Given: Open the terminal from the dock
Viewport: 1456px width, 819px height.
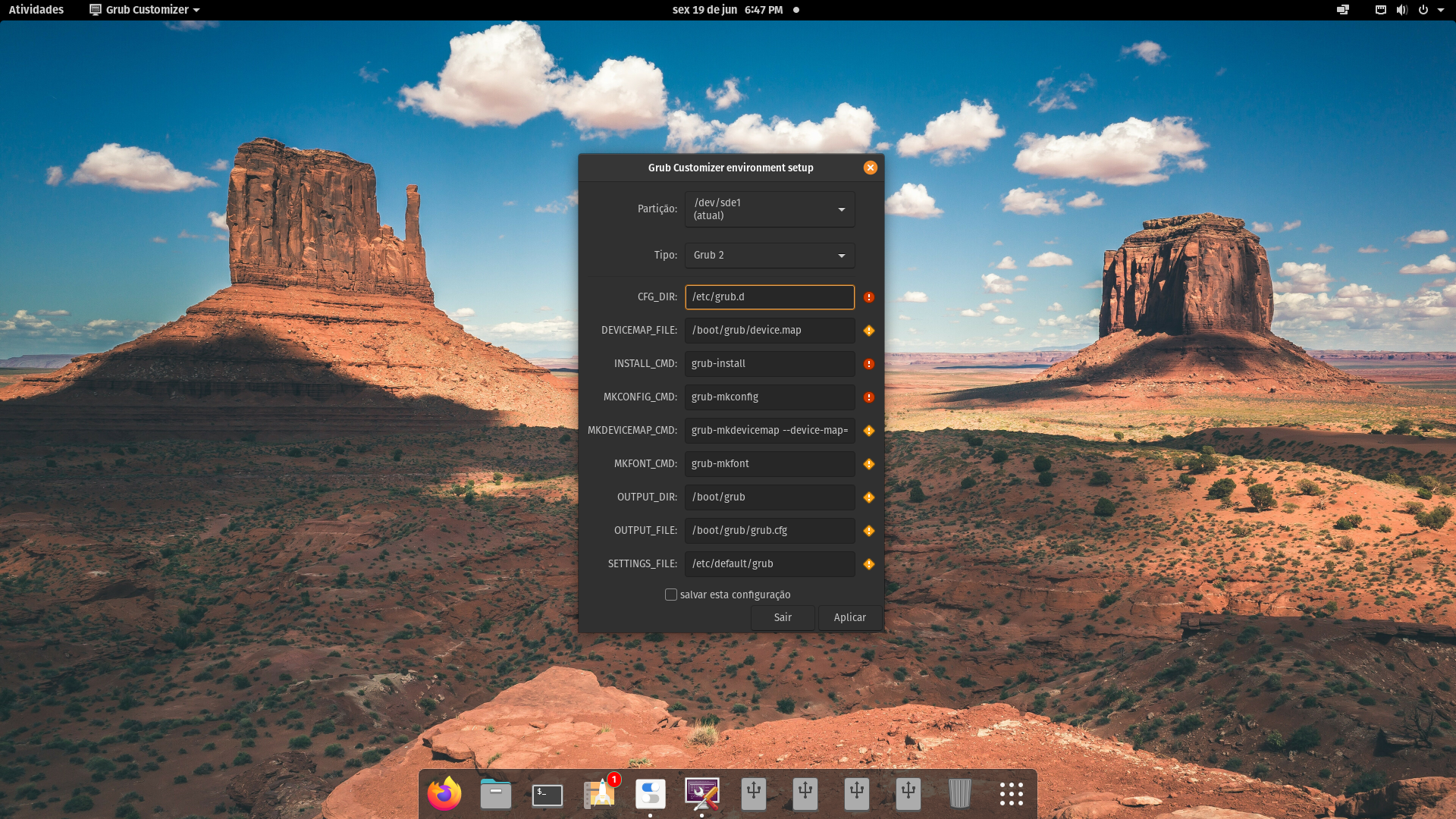Looking at the screenshot, I should 548,795.
